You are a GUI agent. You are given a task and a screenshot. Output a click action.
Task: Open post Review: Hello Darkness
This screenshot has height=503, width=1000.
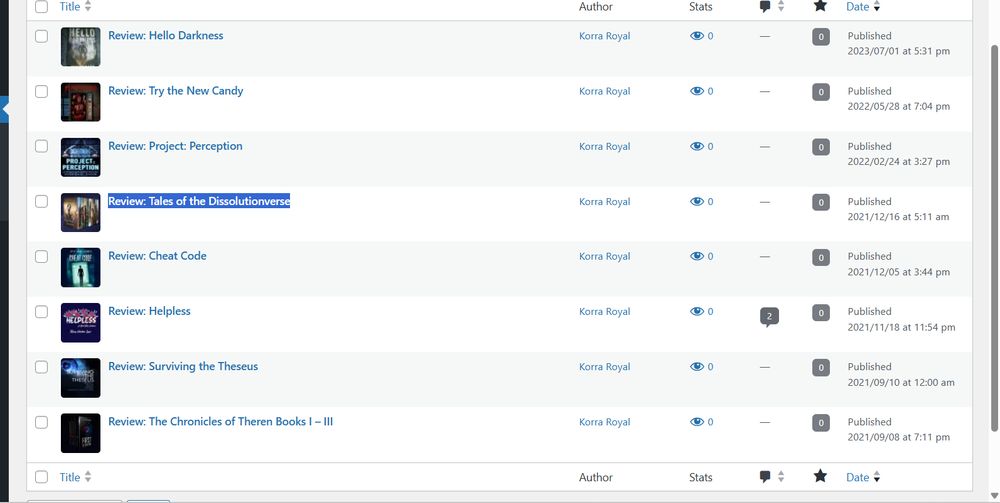pos(166,36)
